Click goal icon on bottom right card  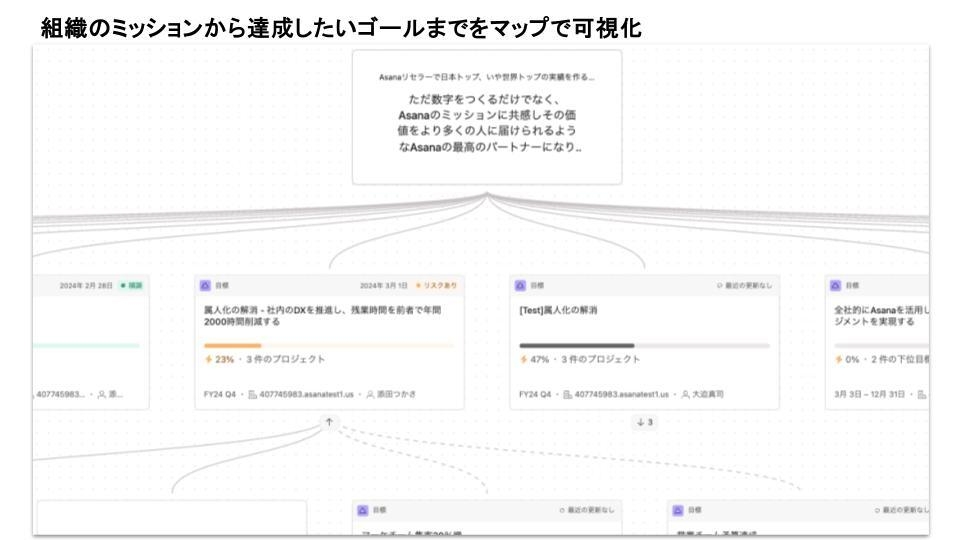(x=679, y=510)
